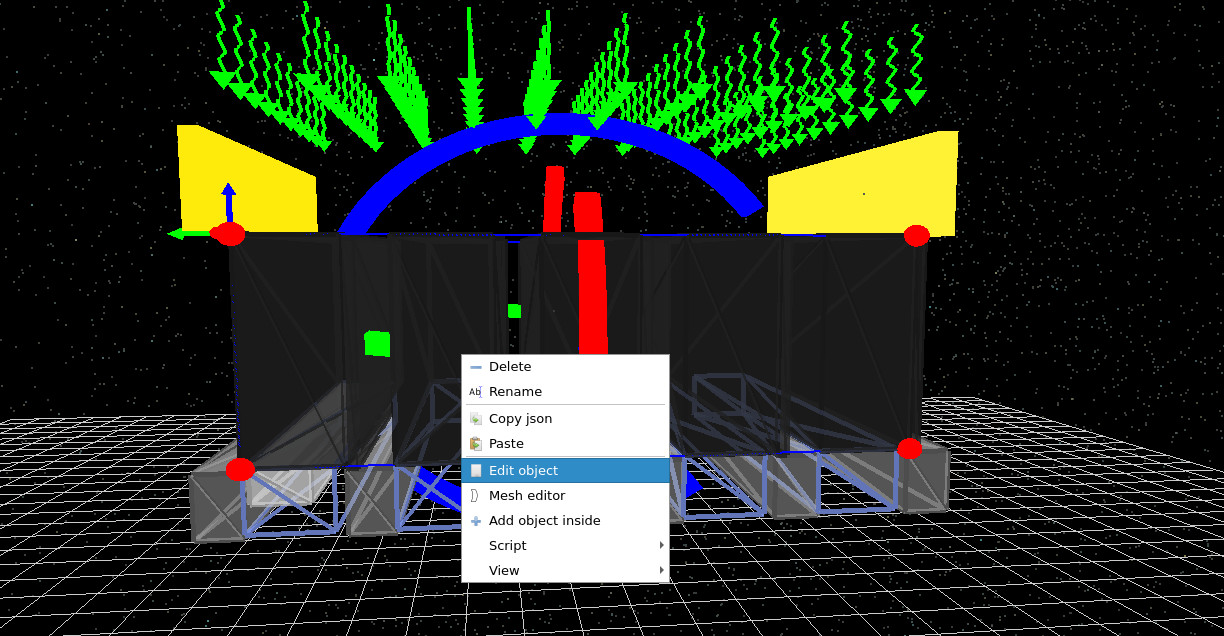Click the Paste clipboard icon

click(476, 444)
